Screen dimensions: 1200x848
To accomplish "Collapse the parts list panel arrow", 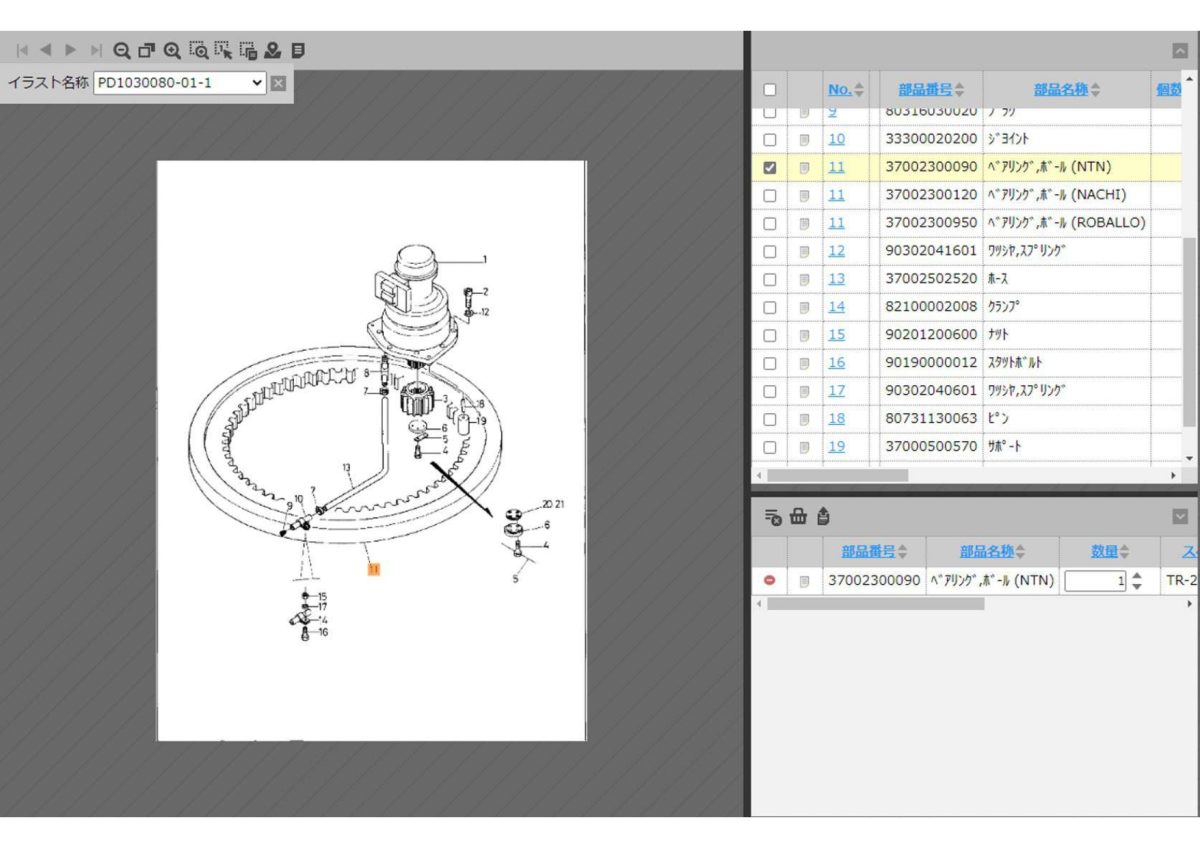I will click(x=1180, y=51).
